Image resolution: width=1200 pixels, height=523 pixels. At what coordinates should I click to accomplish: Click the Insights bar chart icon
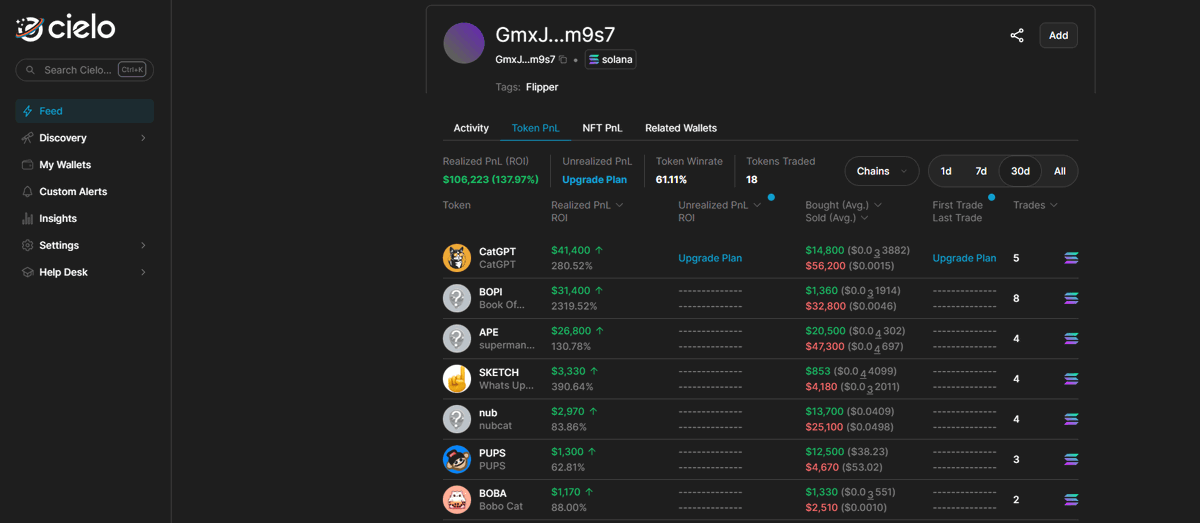(28, 218)
